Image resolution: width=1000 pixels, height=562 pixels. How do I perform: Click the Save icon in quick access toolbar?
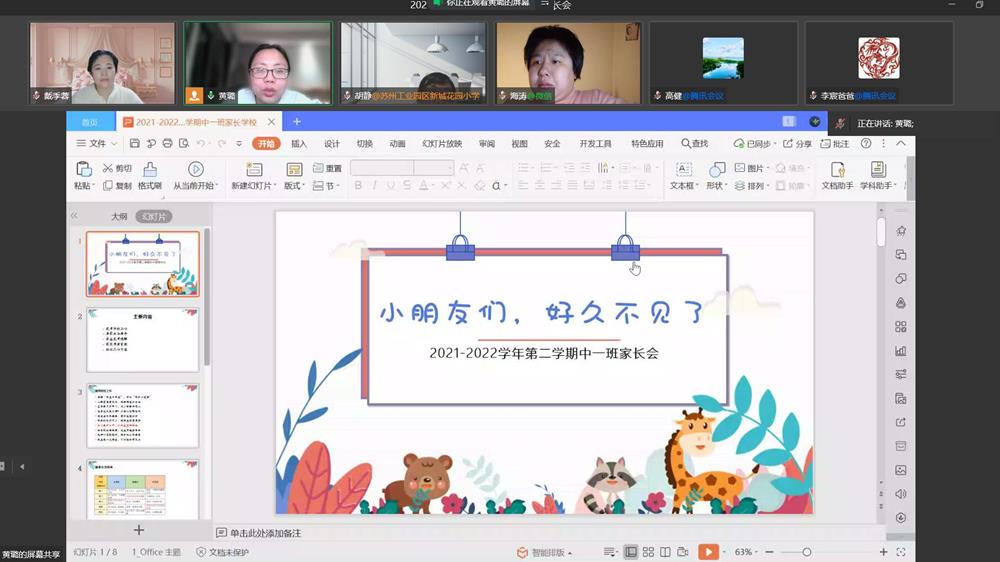tap(135, 144)
